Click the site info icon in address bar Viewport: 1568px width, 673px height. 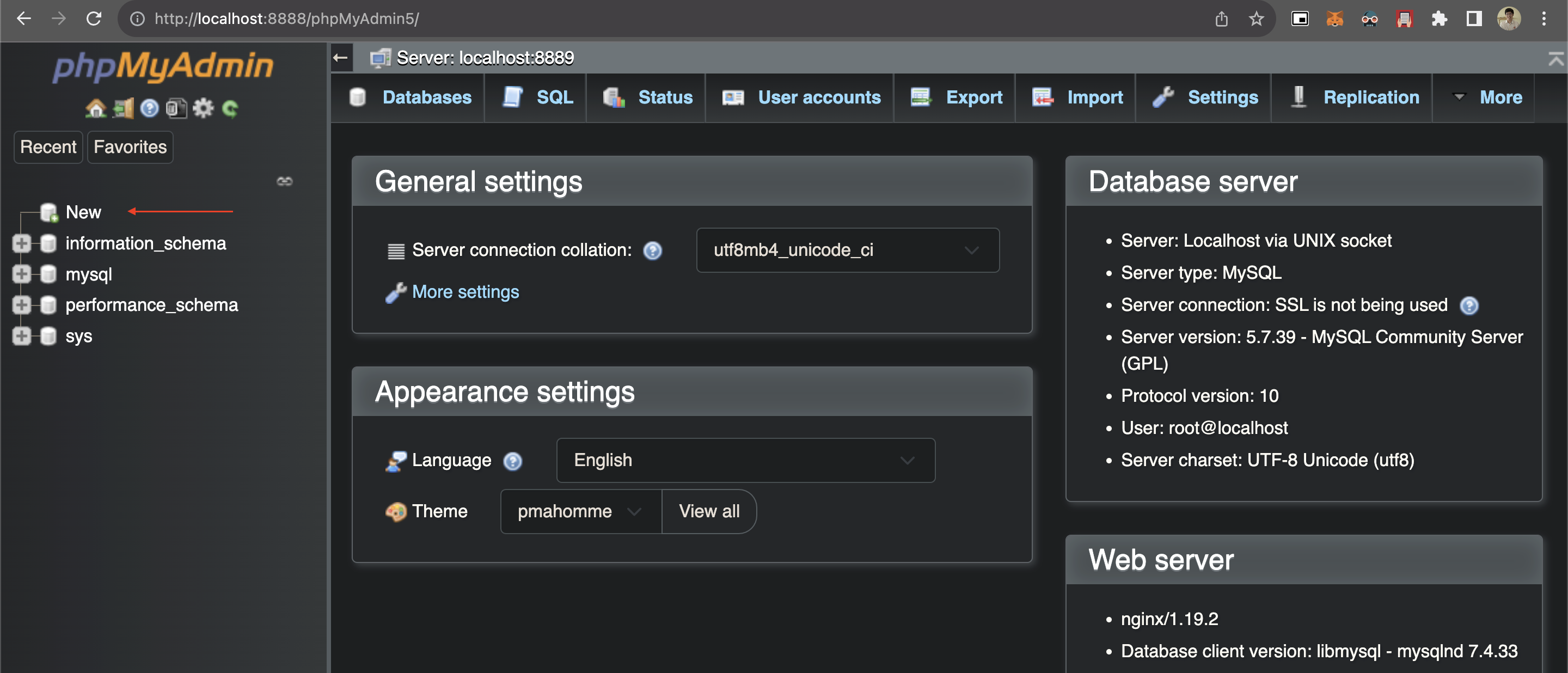pos(138,19)
